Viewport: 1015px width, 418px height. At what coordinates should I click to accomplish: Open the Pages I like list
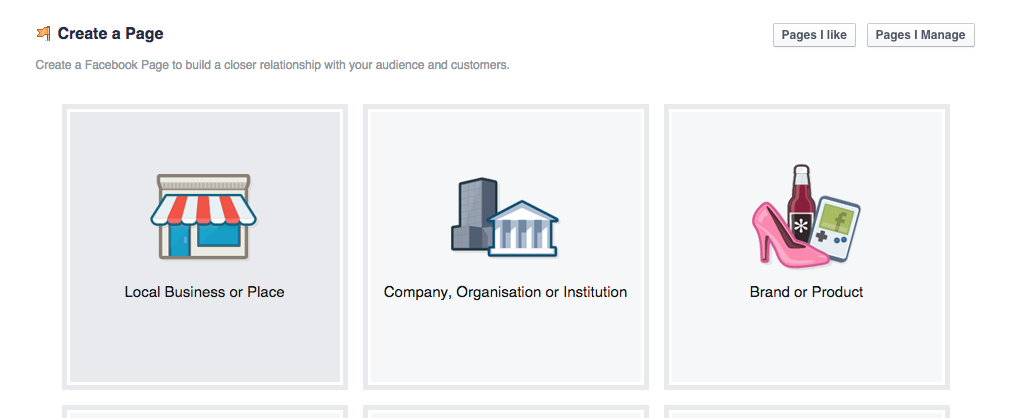814,35
